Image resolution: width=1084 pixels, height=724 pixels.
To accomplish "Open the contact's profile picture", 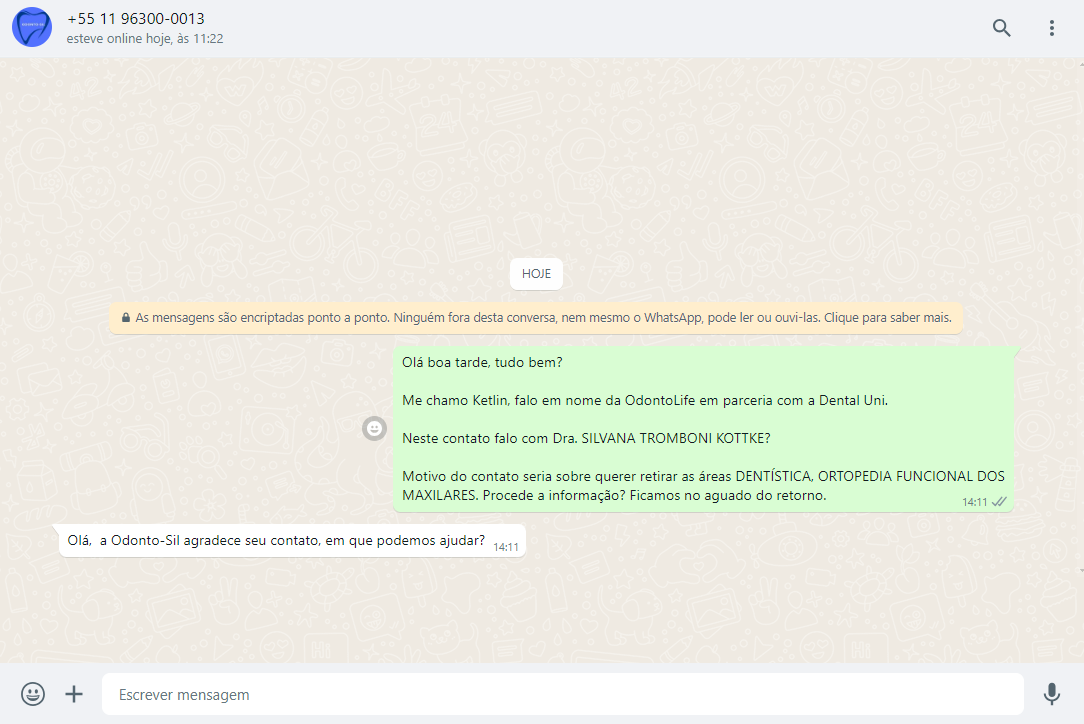I will click(x=32, y=28).
